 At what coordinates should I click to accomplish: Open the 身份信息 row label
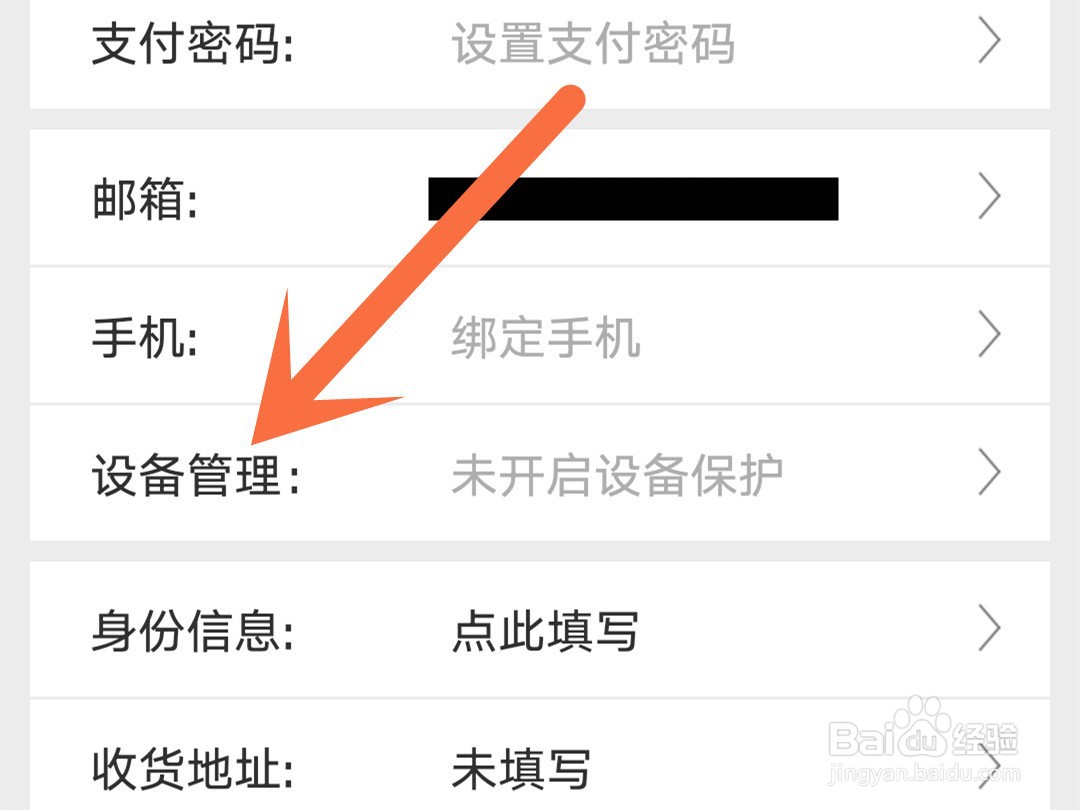pos(194,630)
